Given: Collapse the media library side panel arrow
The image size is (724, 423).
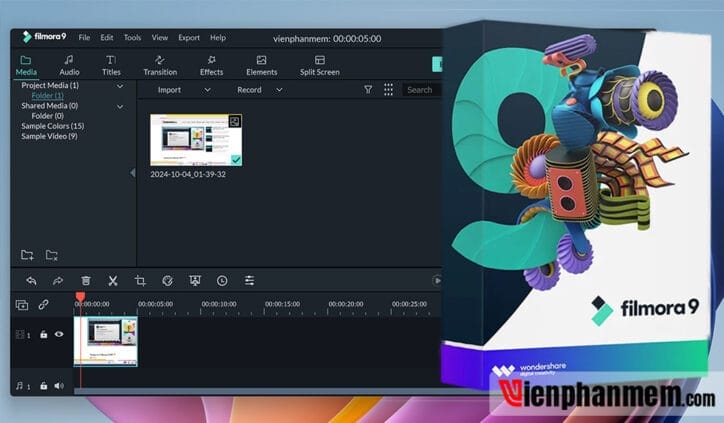Looking at the screenshot, I should click(x=133, y=173).
